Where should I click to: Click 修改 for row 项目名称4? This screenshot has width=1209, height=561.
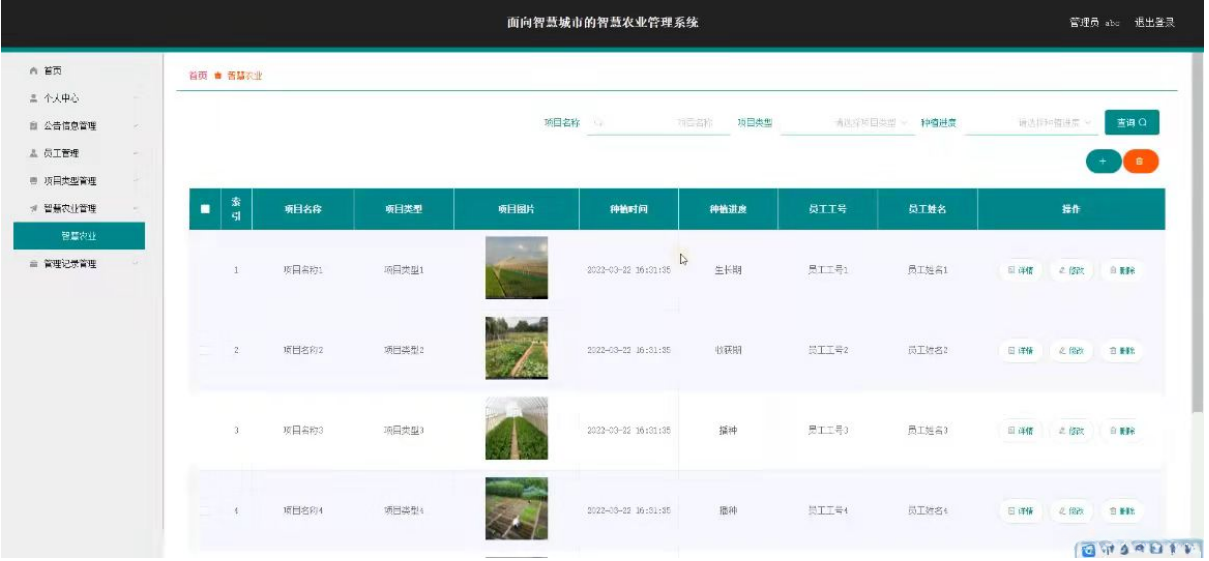tap(1071, 510)
